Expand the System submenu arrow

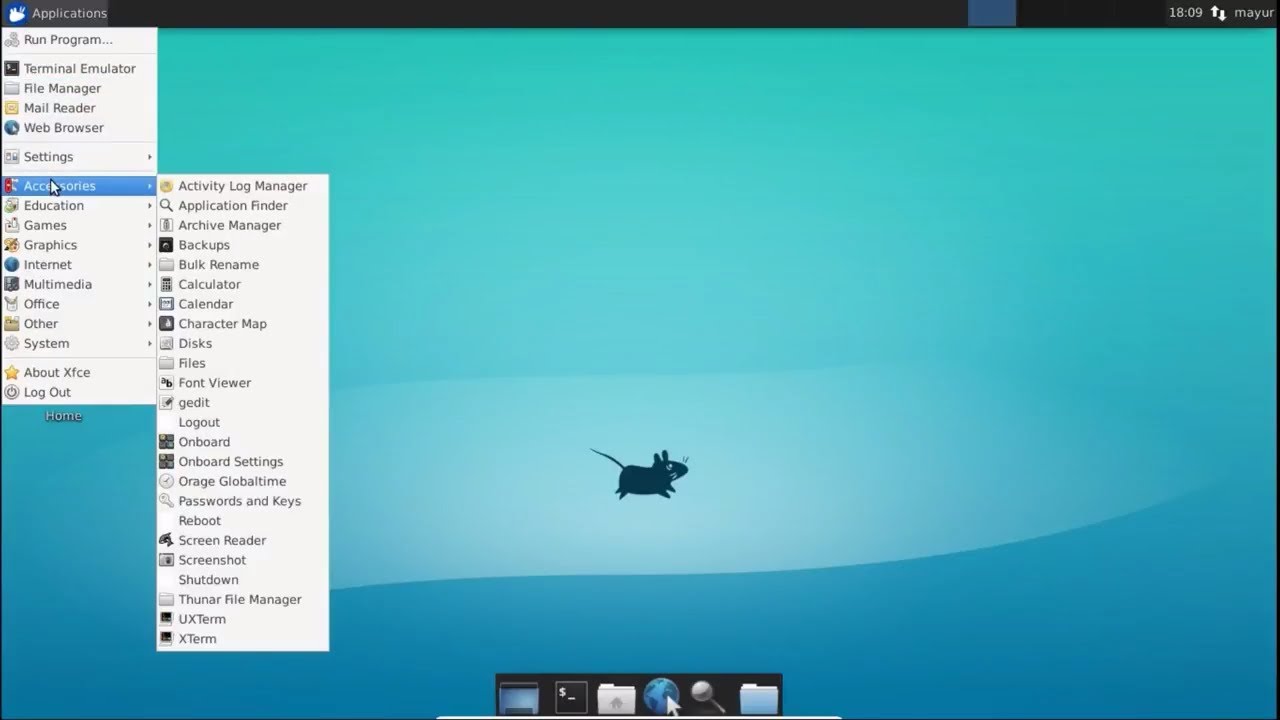(x=150, y=344)
